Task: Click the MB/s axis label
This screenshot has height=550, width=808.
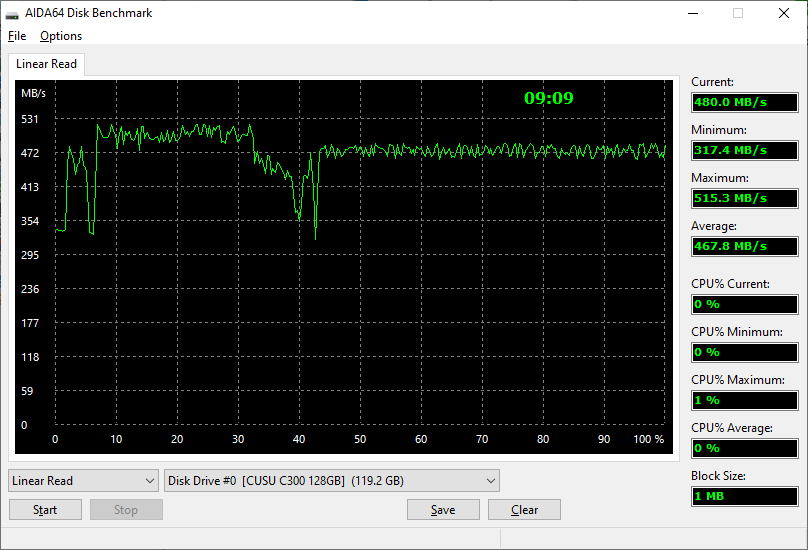Action: [x=33, y=93]
